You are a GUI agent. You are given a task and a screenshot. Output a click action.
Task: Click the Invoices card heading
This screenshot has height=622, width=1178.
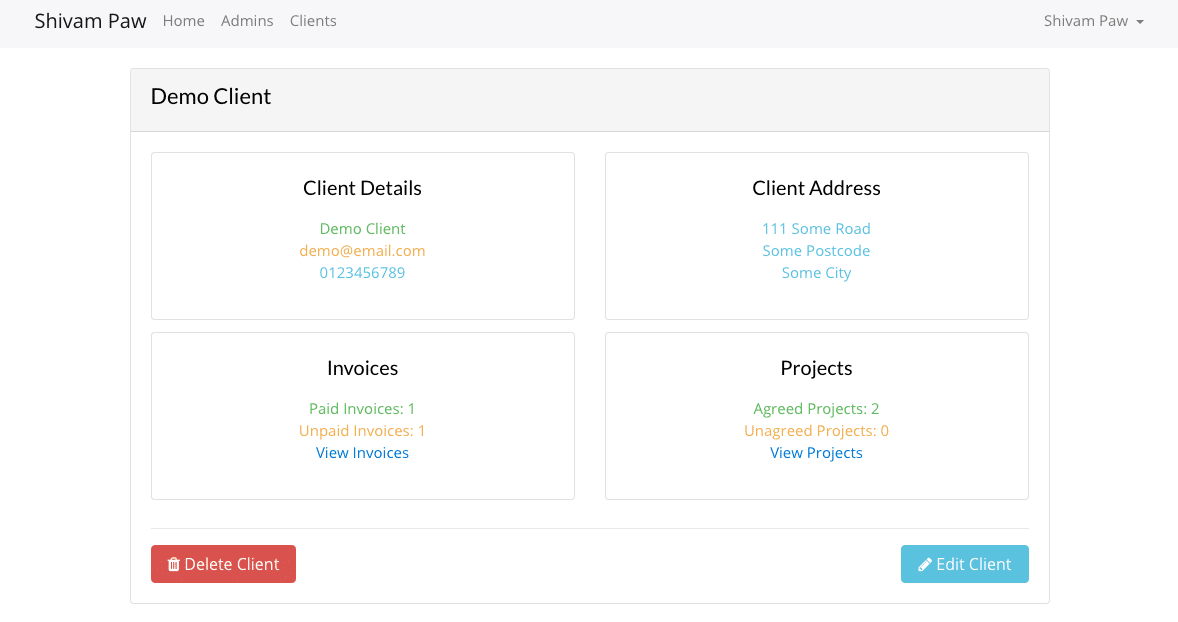click(362, 368)
